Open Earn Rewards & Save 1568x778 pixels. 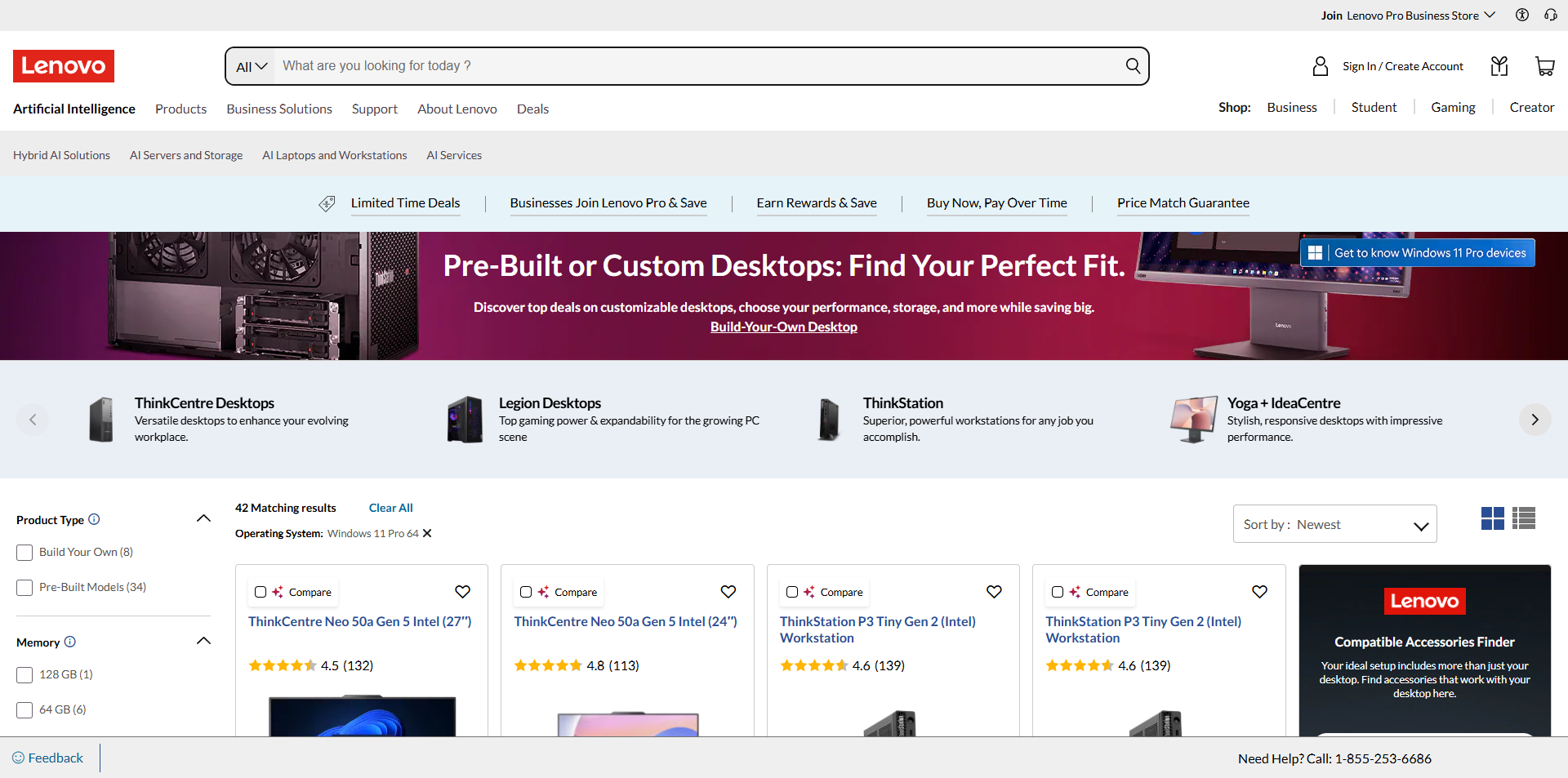tap(817, 203)
